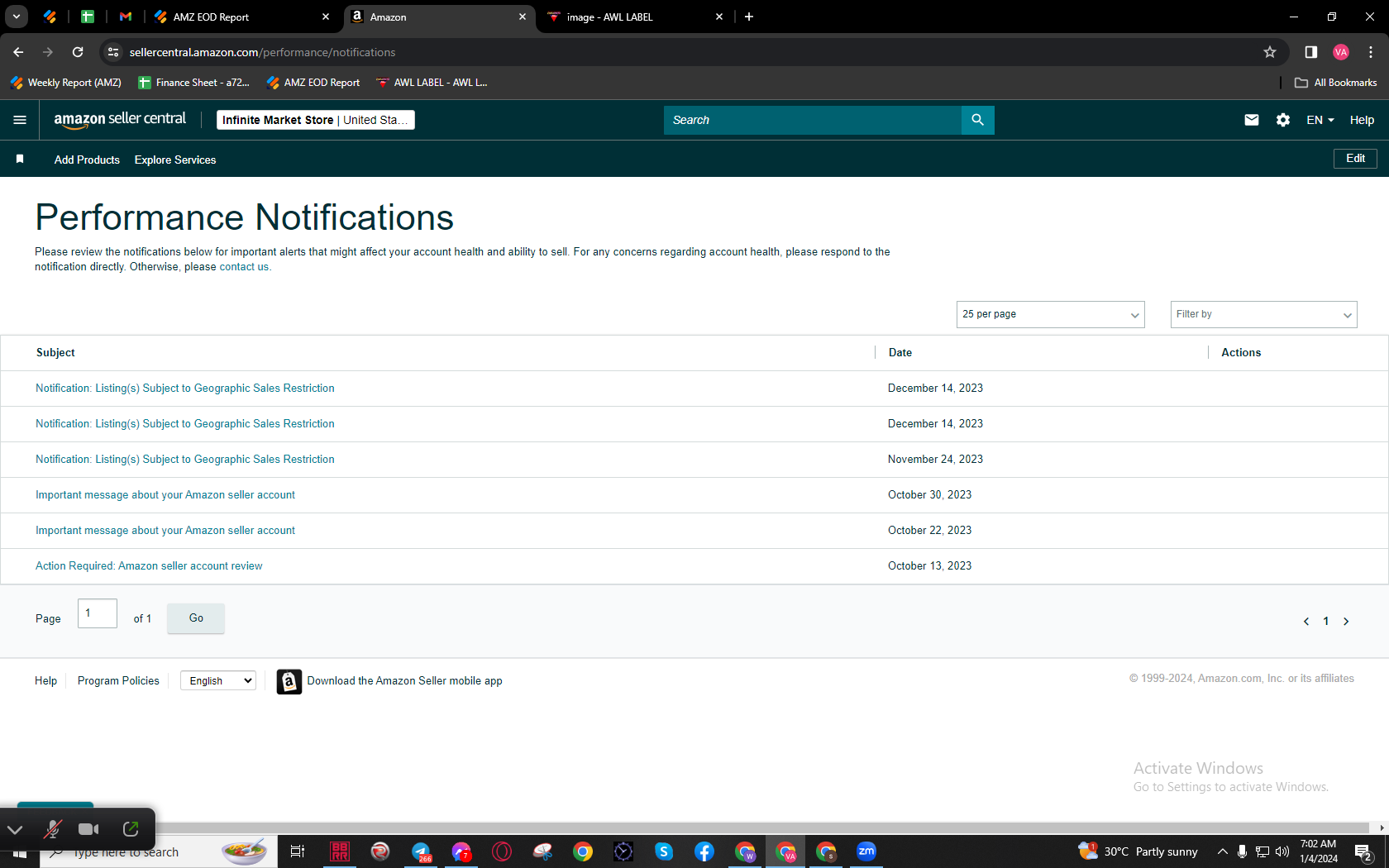Viewport: 1389px width, 868px height.
Task: Click the volume icon in the system tray
Action: pos(1282,851)
